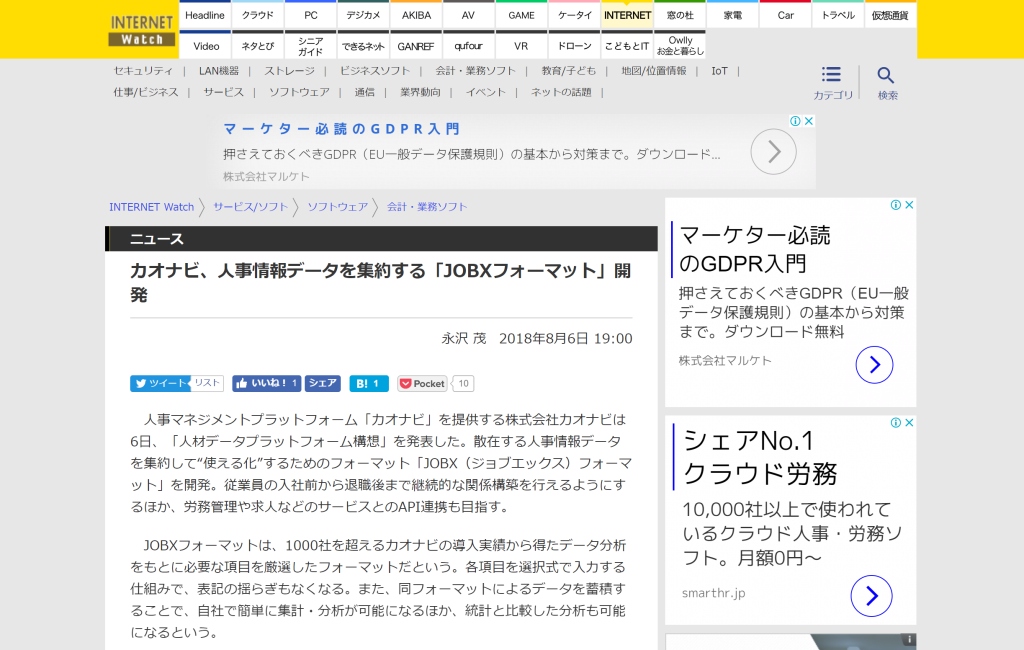Viewport: 1024px width, 650px height.
Task: Open the 地図/位置情報 category link
Action: [x=654, y=71]
